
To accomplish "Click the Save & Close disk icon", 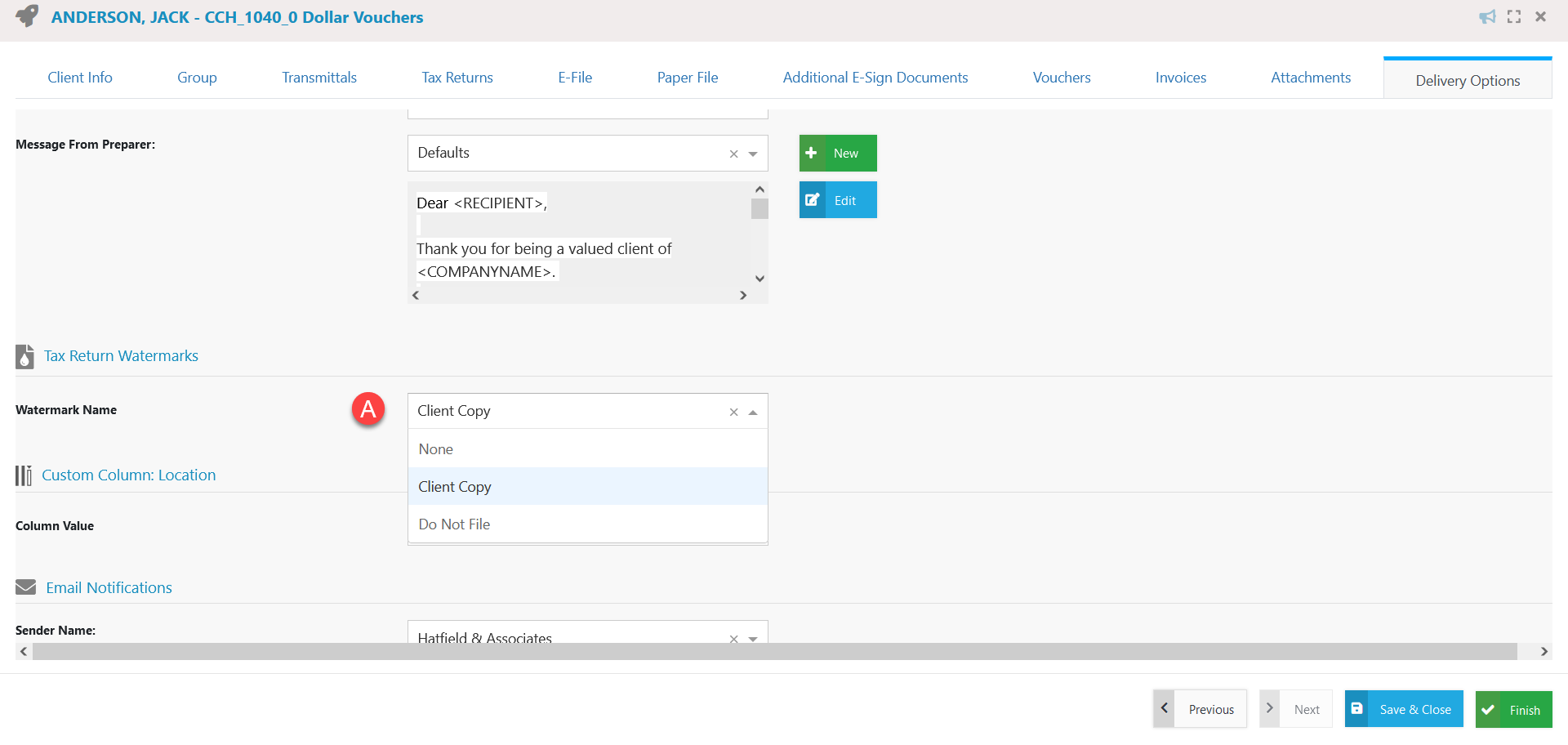I will pyautogui.click(x=1357, y=708).
